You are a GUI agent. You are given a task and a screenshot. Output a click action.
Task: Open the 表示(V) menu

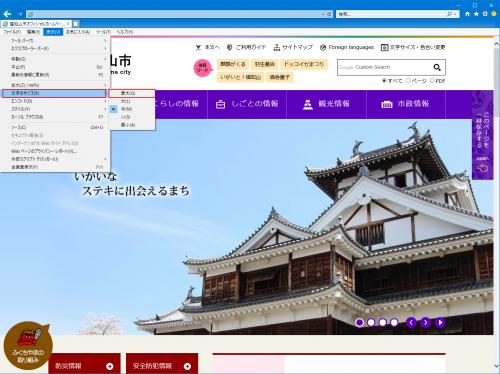point(53,32)
